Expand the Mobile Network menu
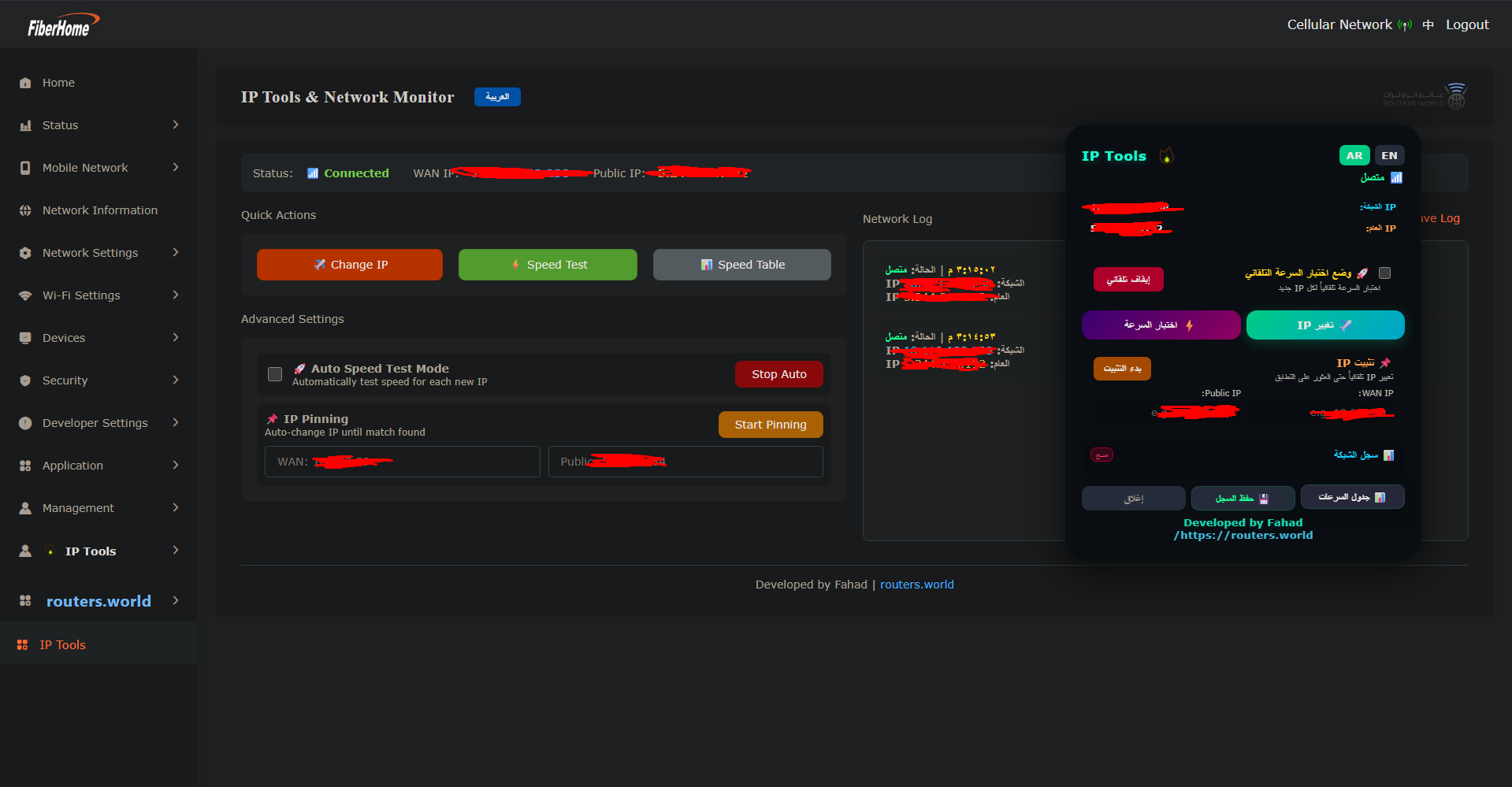 (176, 168)
